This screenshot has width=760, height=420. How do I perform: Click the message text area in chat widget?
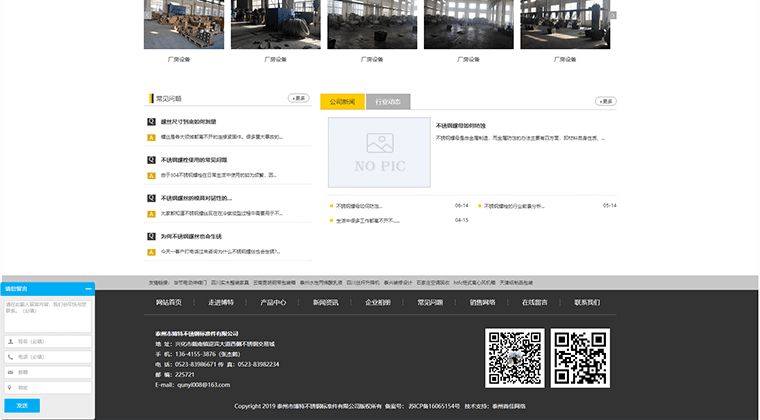click(47, 313)
